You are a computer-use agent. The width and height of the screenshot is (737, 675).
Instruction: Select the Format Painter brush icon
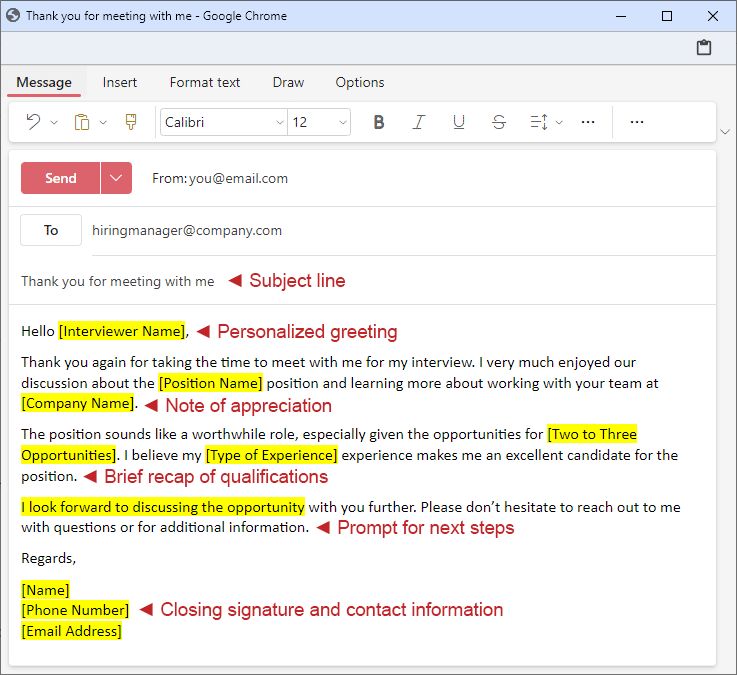coord(131,122)
